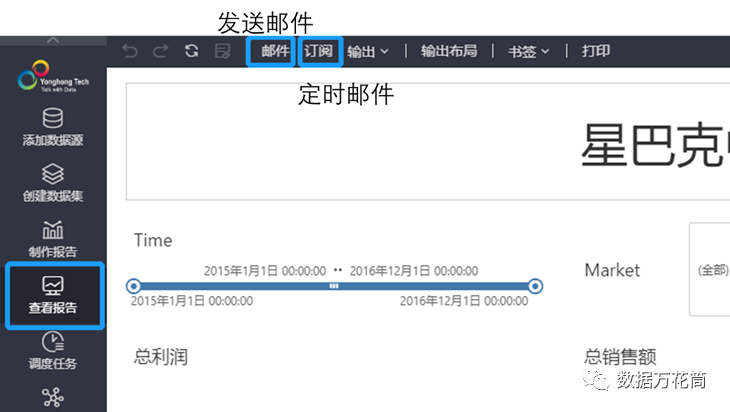Click the Time filter label
The image size is (730, 412).
click(x=153, y=240)
